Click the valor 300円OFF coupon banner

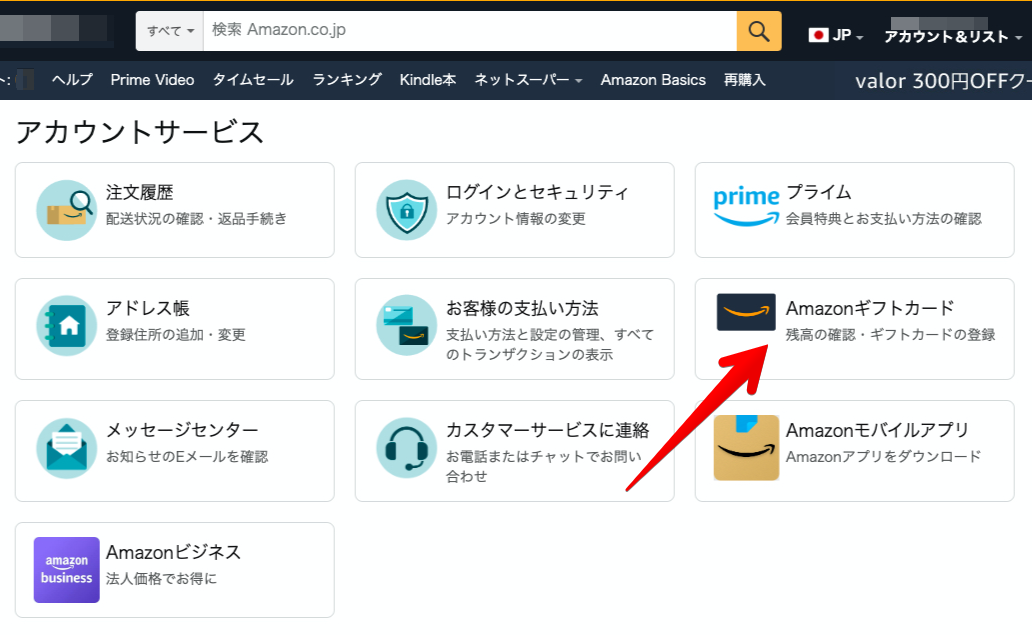pos(943,81)
